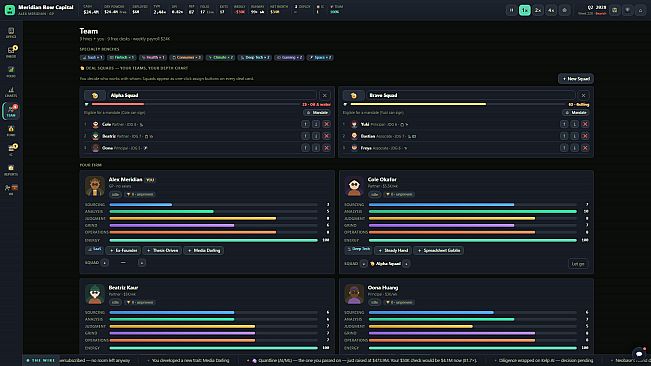Click the calendar icon near Q2 date

pos(615,10)
